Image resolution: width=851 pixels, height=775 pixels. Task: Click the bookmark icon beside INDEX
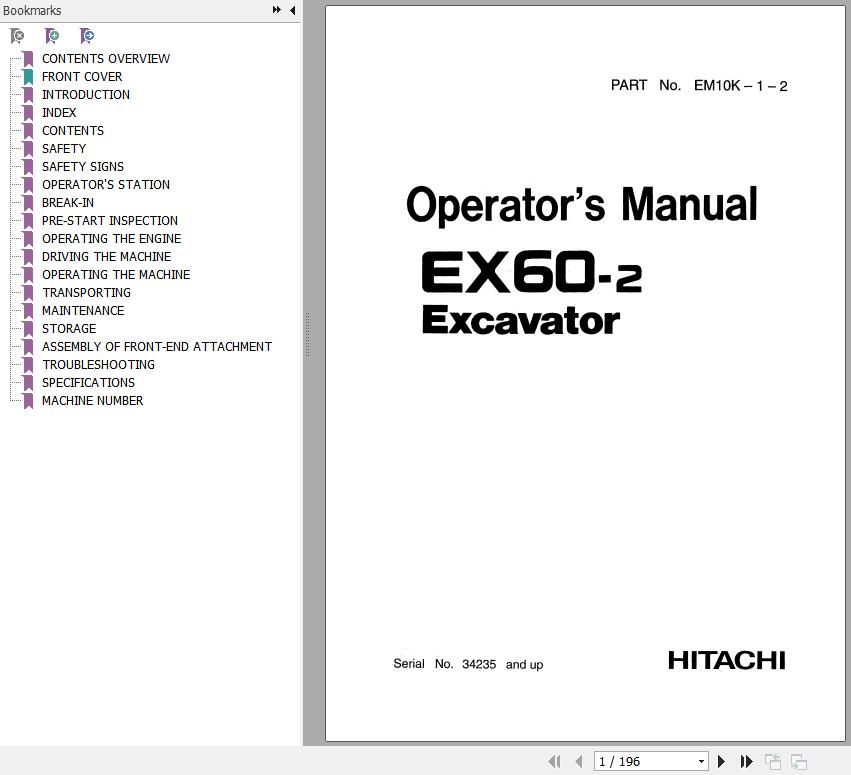[28, 112]
